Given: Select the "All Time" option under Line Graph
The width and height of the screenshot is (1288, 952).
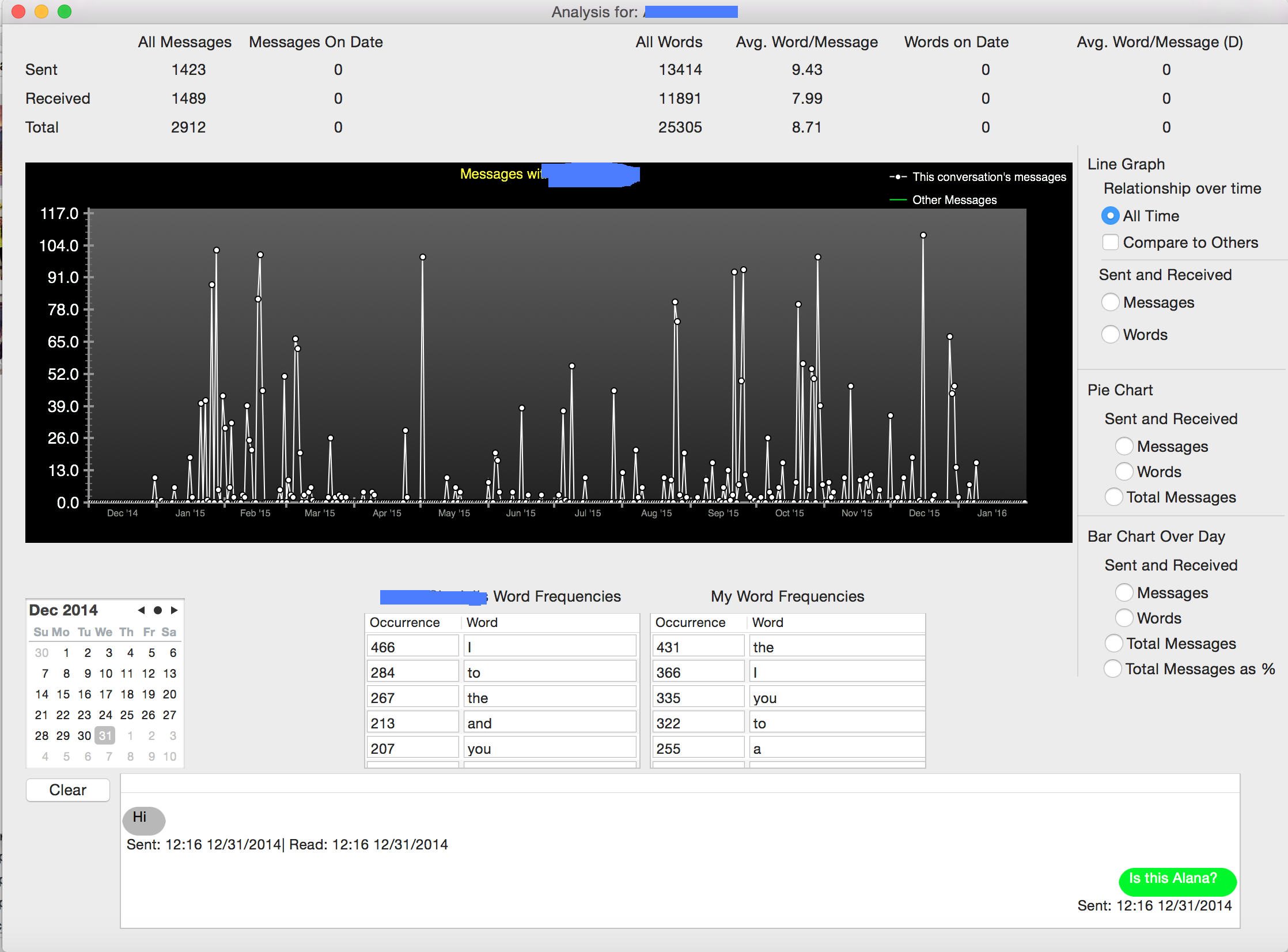Looking at the screenshot, I should pos(1111,216).
